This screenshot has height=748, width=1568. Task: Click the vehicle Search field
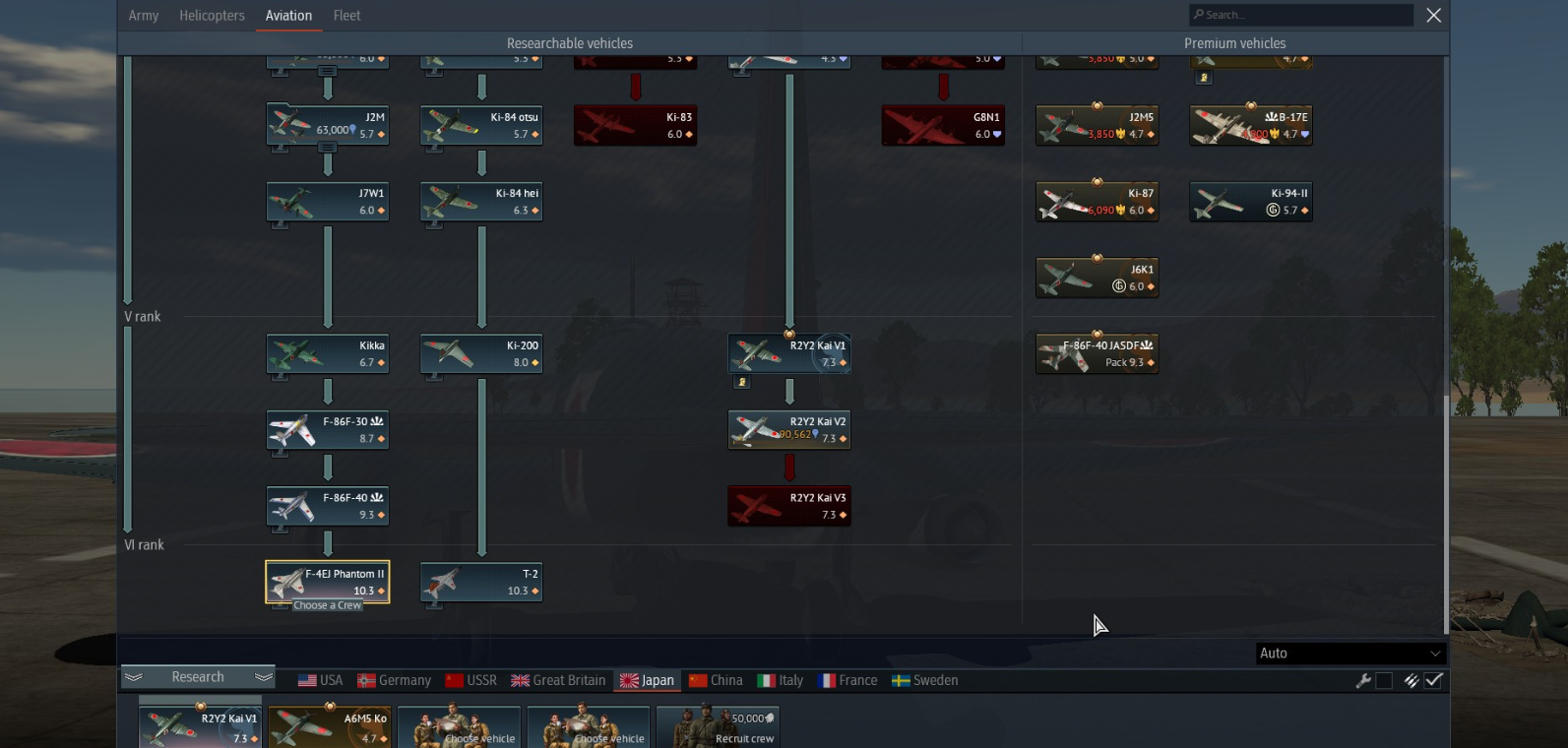1301,15
